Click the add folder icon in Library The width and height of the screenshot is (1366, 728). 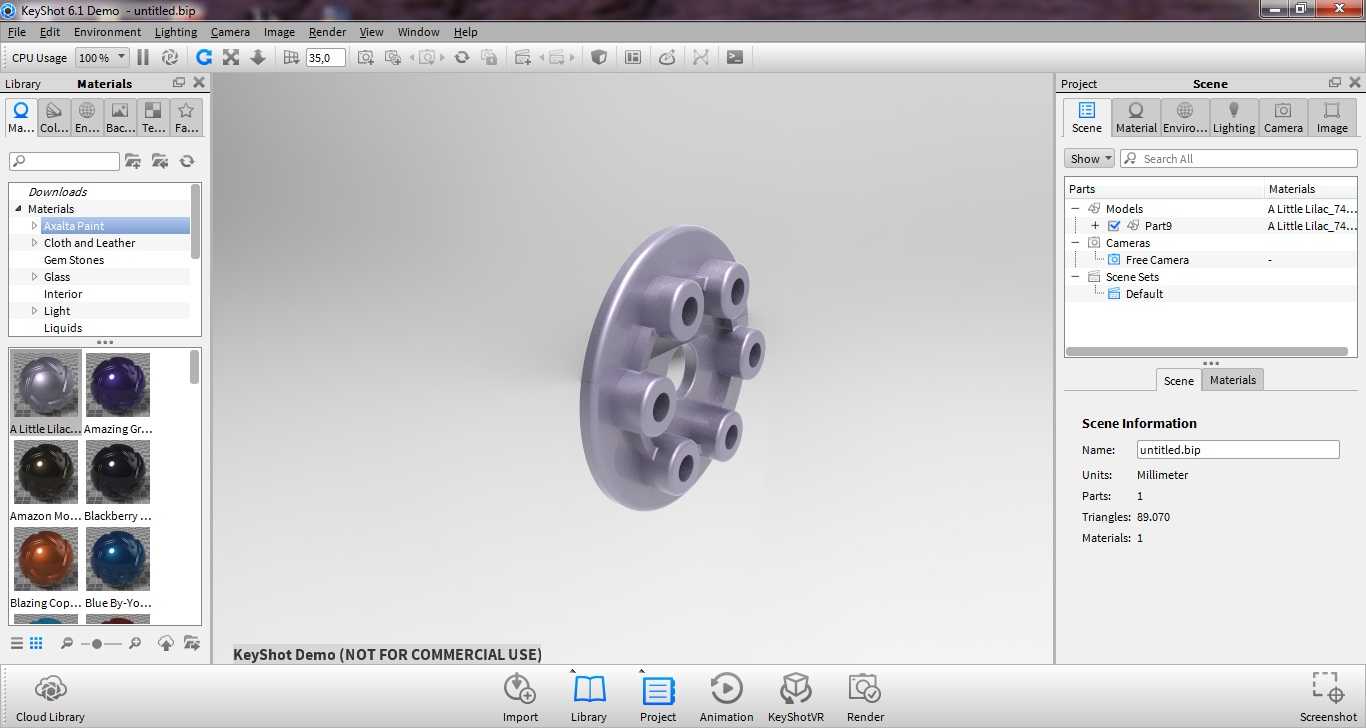[133, 161]
